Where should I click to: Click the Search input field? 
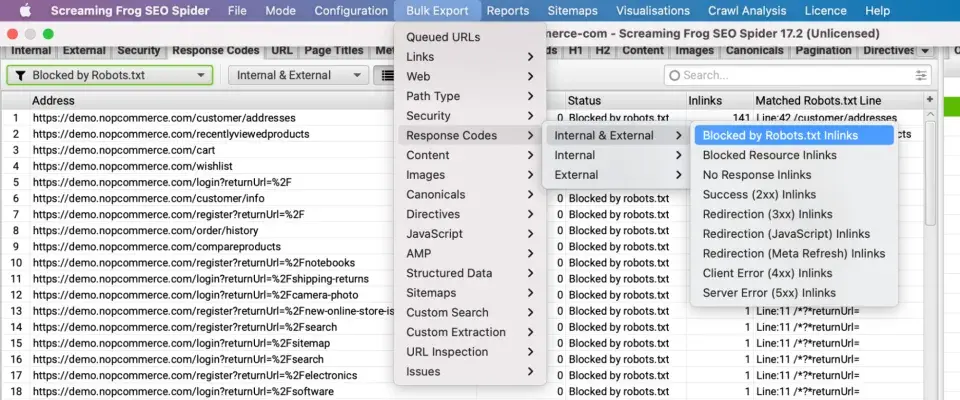[798, 75]
